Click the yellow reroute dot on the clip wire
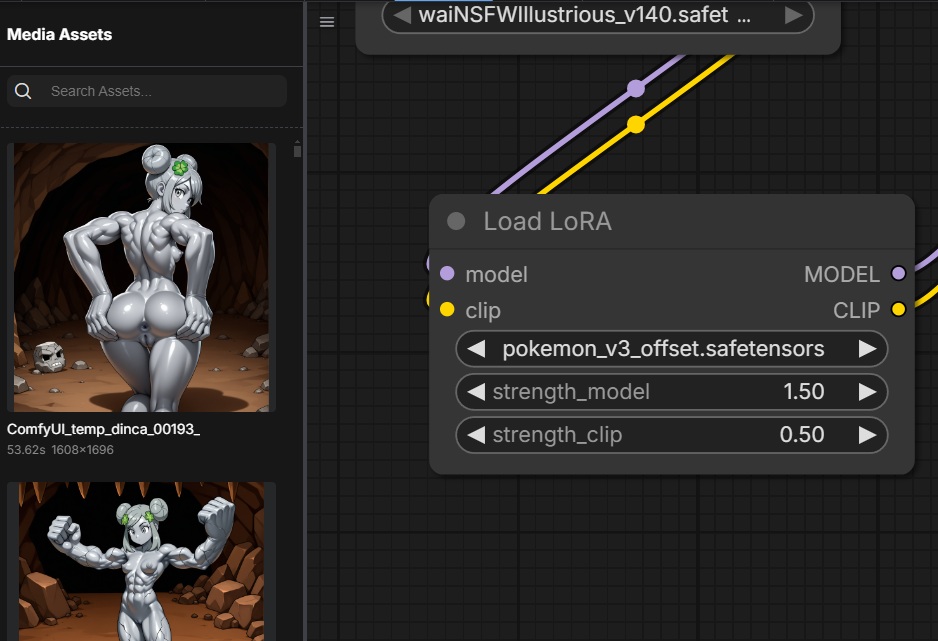The width and height of the screenshot is (938, 641). pyautogui.click(x=636, y=124)
